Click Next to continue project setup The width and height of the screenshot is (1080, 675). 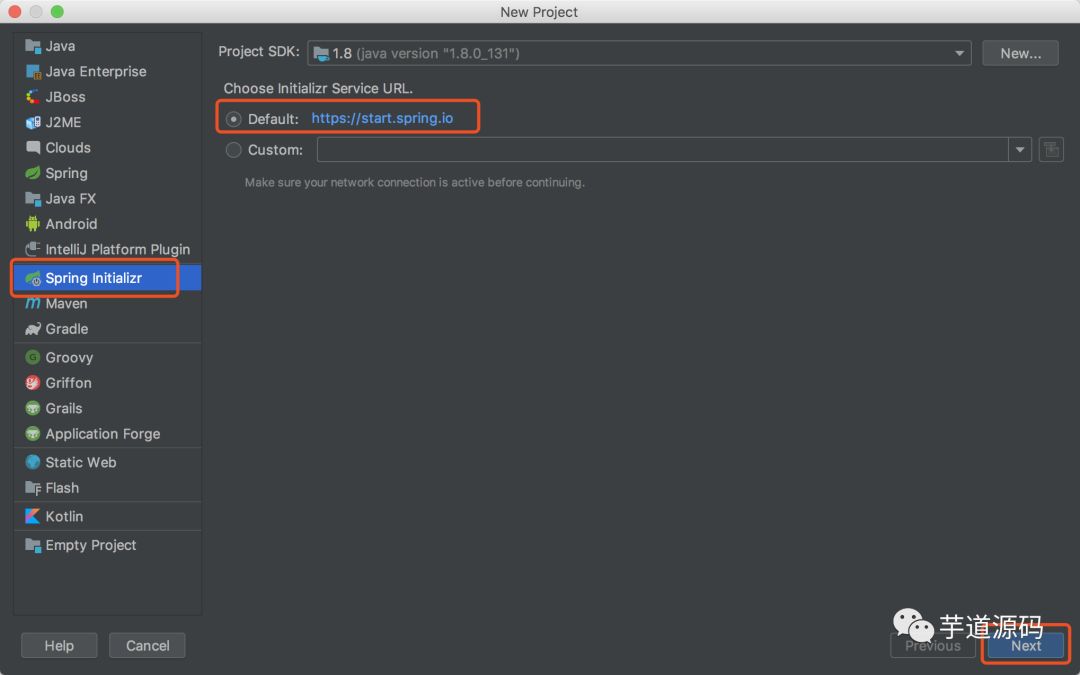click(x=1025, y=645)
